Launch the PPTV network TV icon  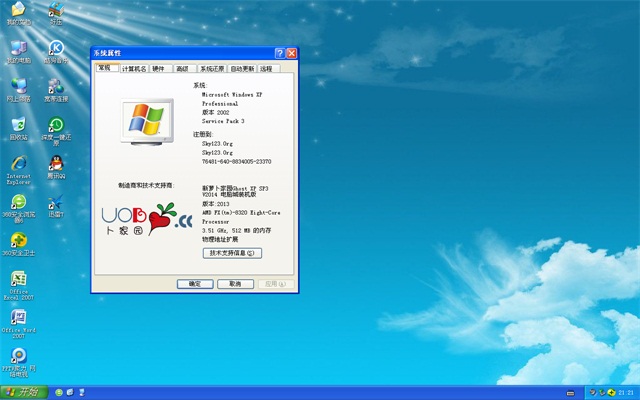point(18,356)
